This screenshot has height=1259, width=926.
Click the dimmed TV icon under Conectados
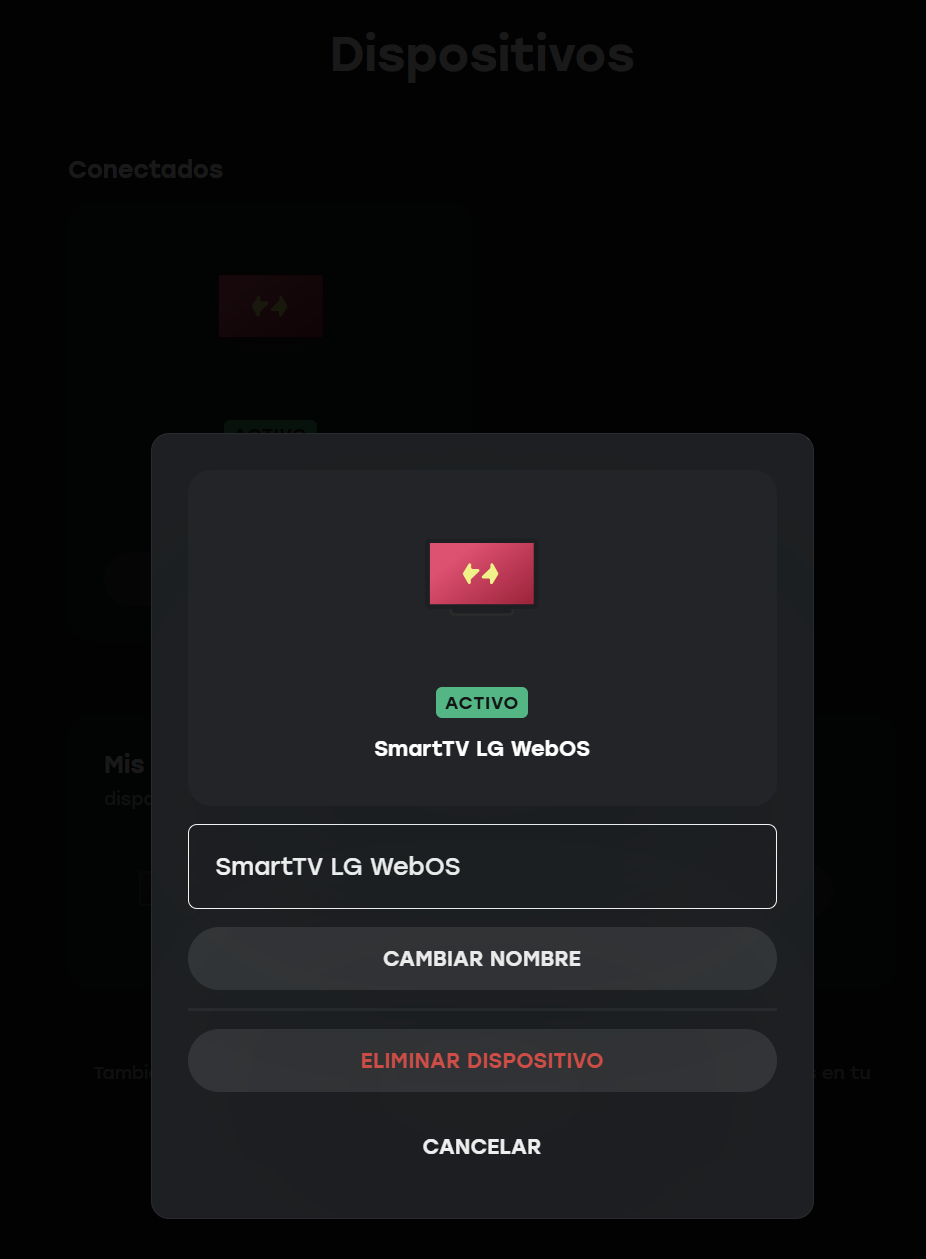pos(271,306)
